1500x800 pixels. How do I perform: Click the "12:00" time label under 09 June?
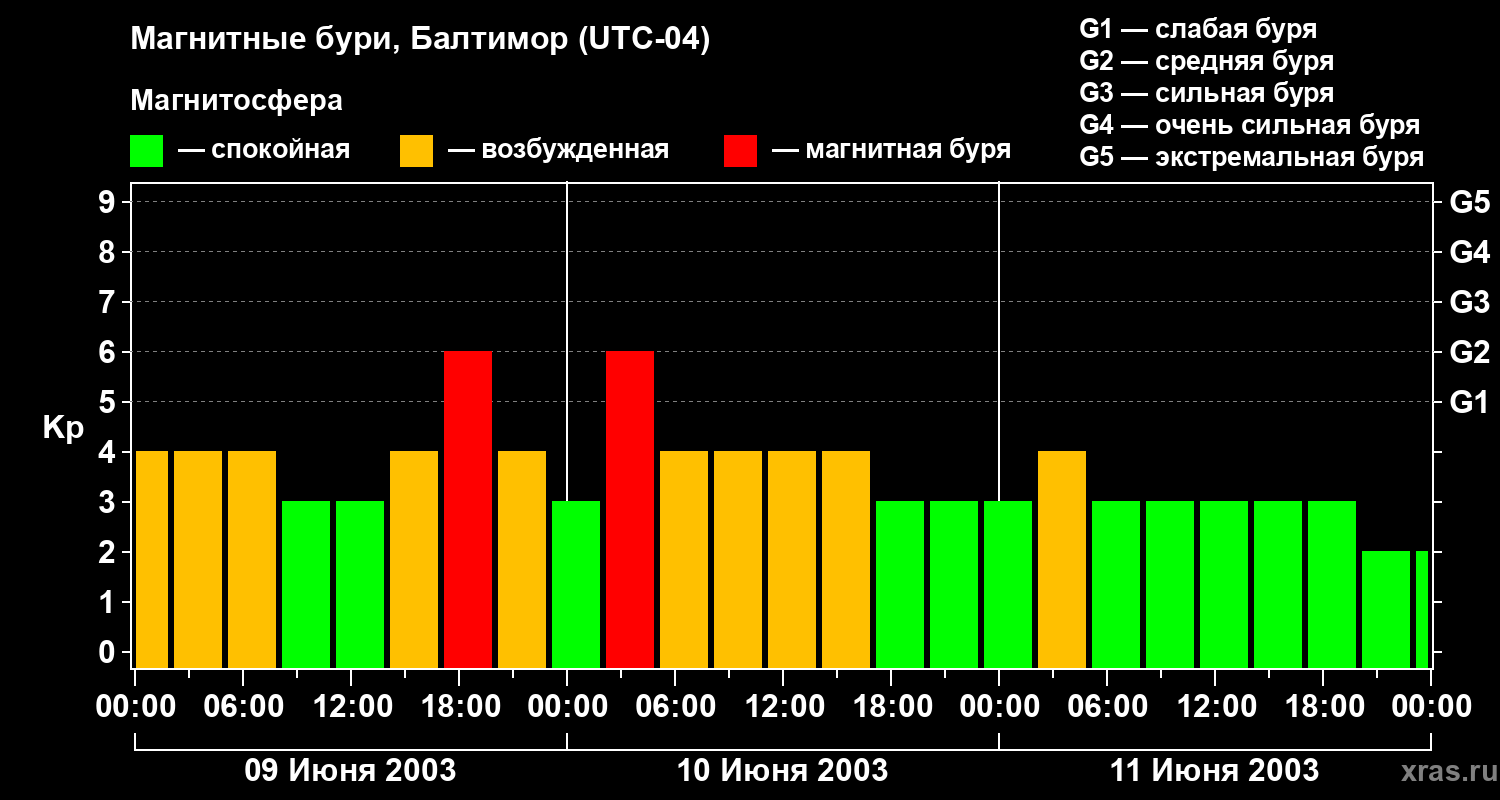pos(351,707)
